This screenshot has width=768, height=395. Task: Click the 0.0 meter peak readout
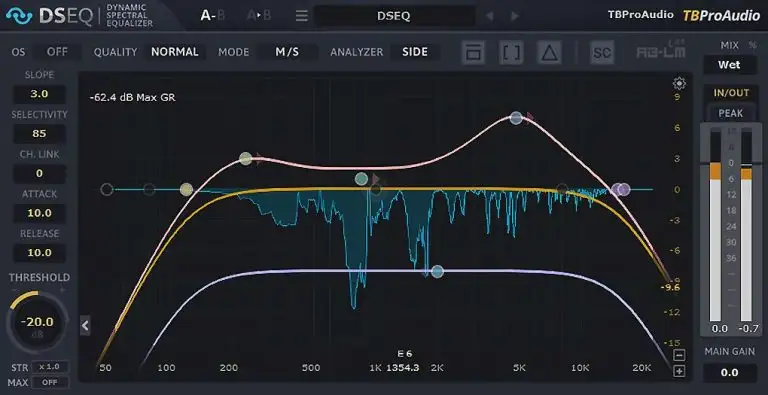pos(719,329)
